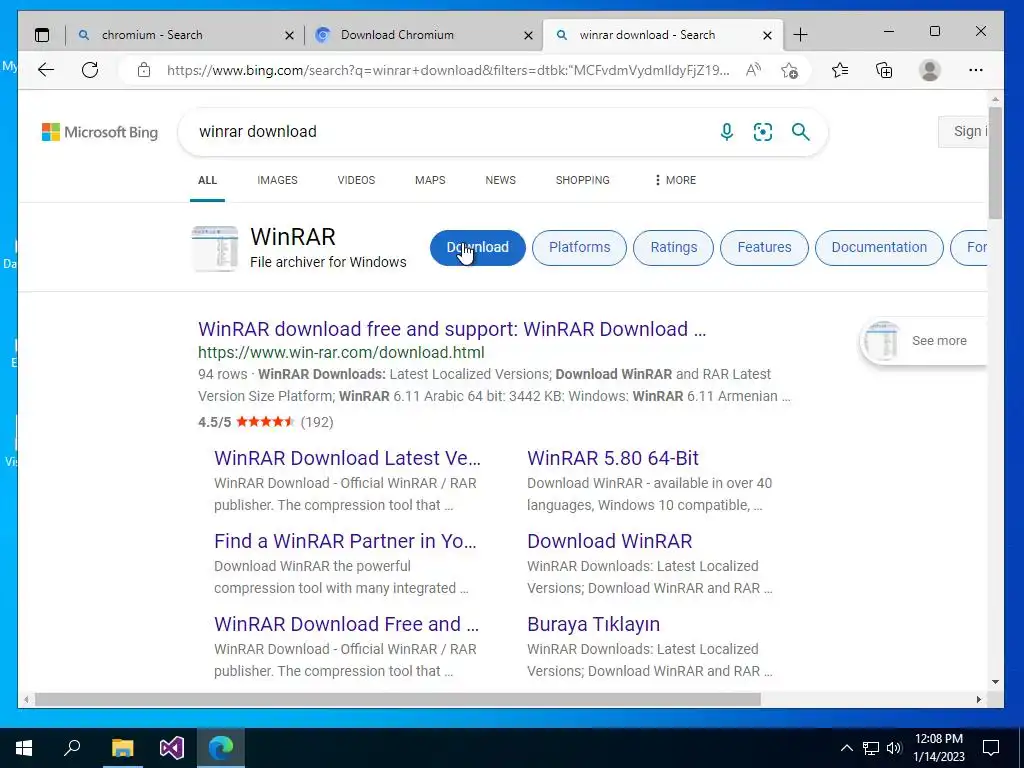Open visual search camera icon
1024x768 pixels.
coord(763,132)
